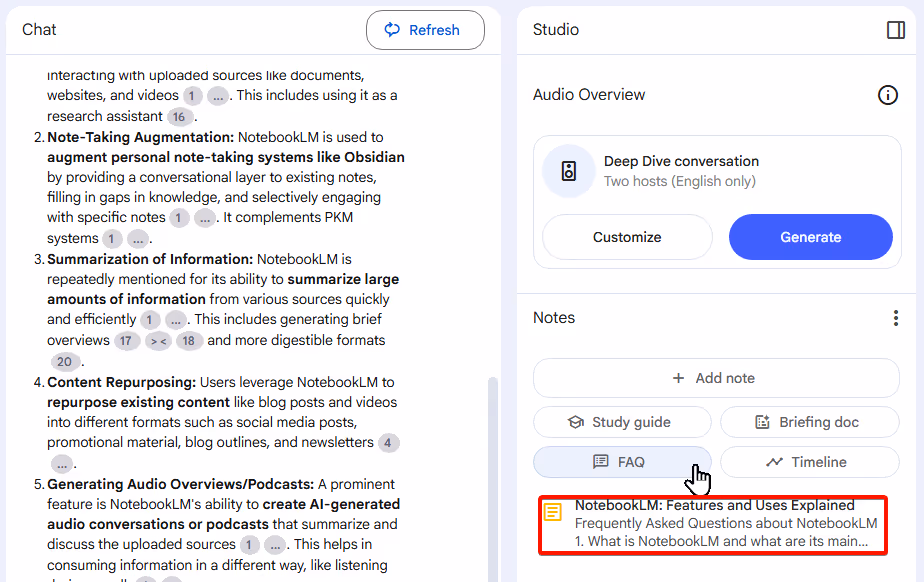Image resolution: width=924 pixels, height=582 pixels.
Task: Click the 'Note-Taking Augmentation:' bold heading
Action: pyautogui.click(x=141, y=137)
